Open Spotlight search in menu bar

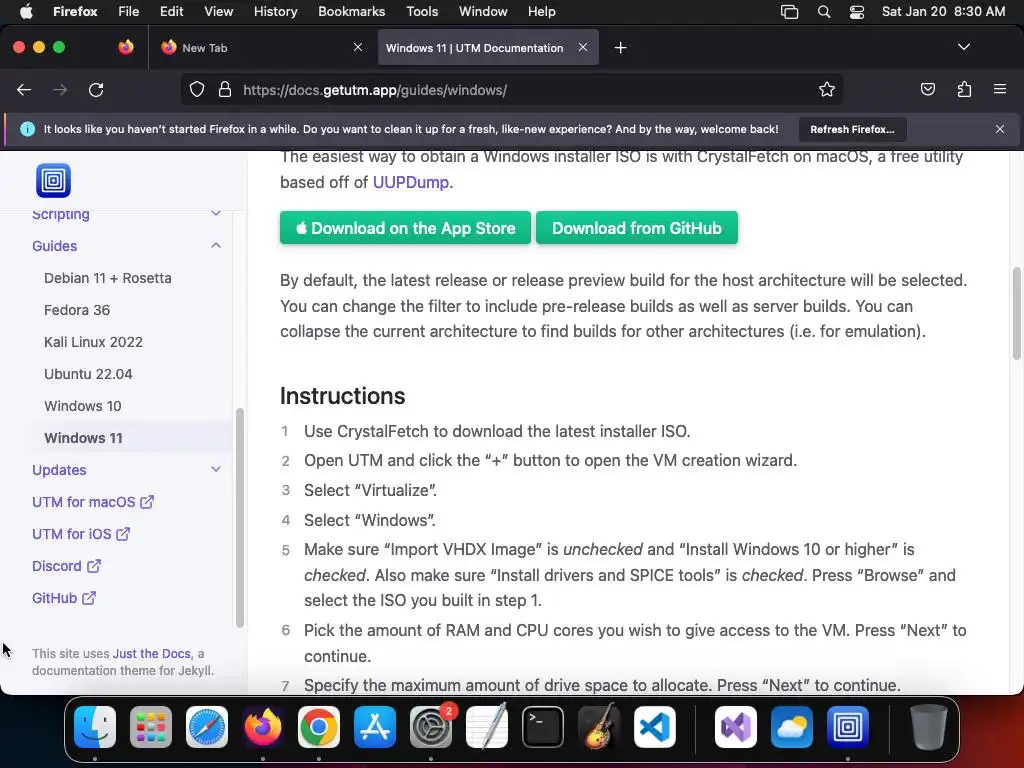(x=824, y=12)
